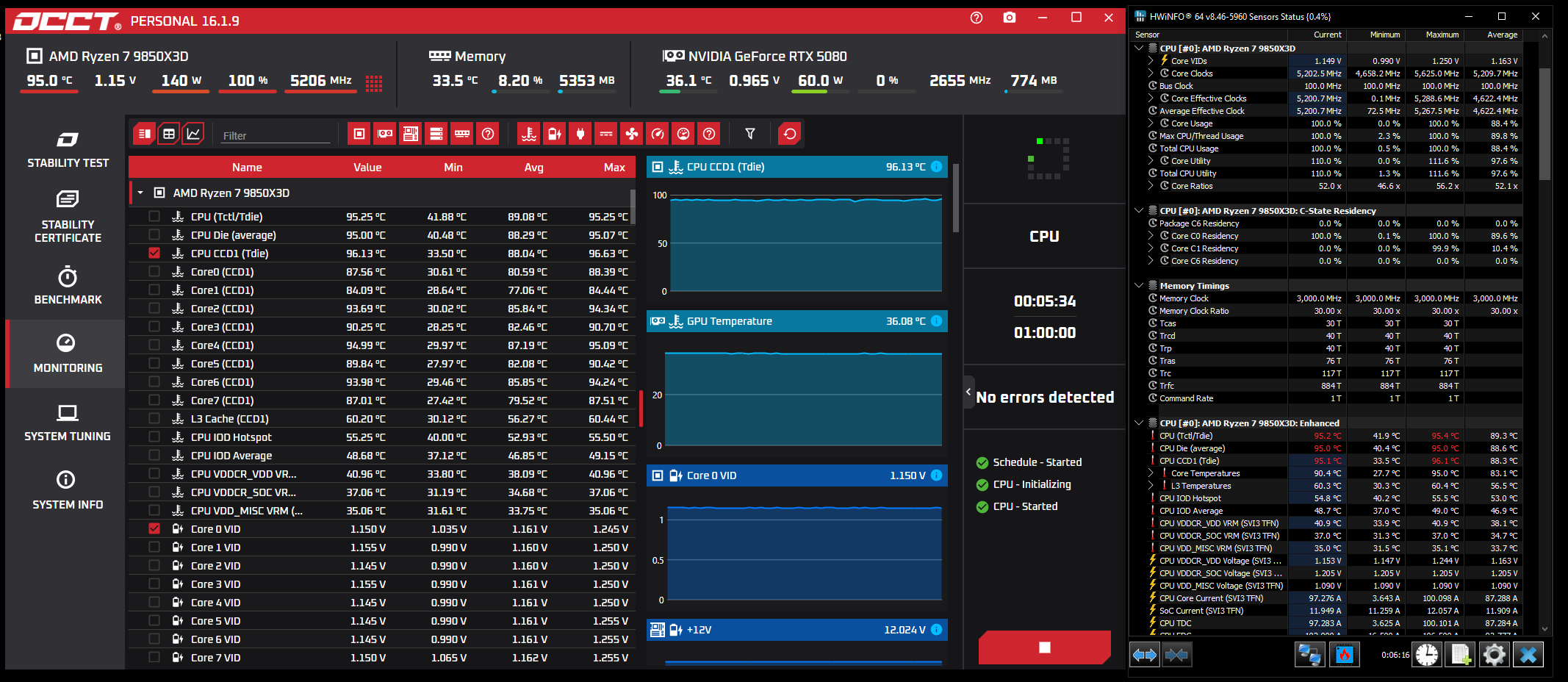
Task: Switch OCCT monitoring to the list view icon
Action: (145, 134)
